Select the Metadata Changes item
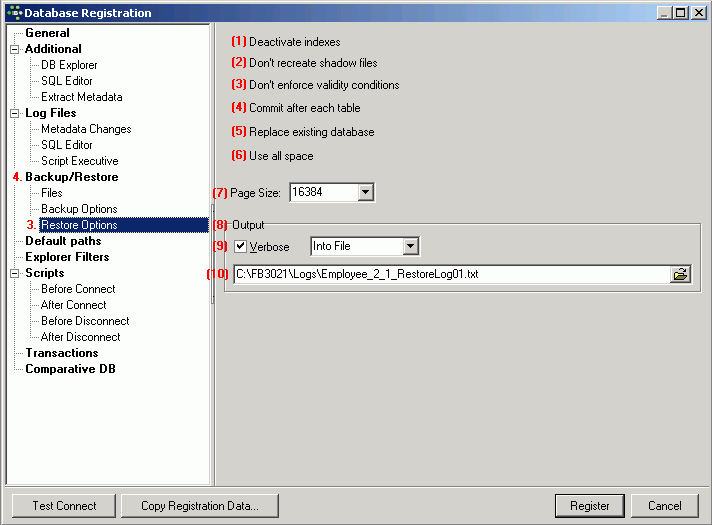Image resolution: width=712 pixels, height=525 pixels. tap(86, 129)
